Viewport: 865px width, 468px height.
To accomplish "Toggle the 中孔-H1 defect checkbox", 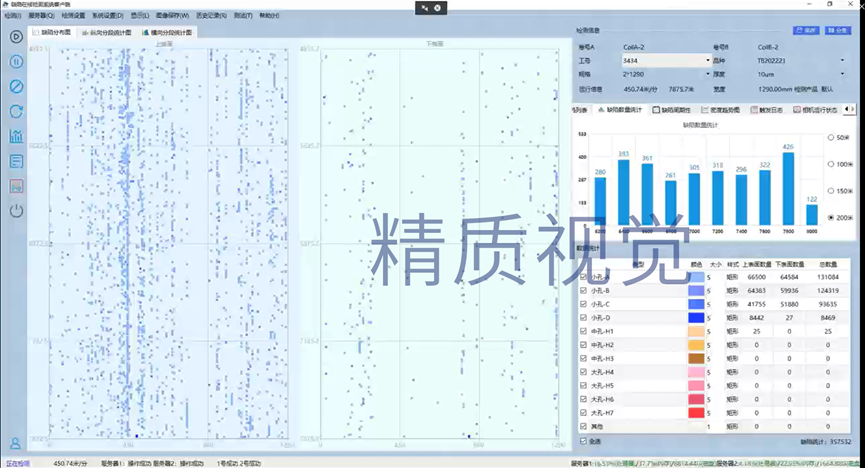I will pos(584,331).
